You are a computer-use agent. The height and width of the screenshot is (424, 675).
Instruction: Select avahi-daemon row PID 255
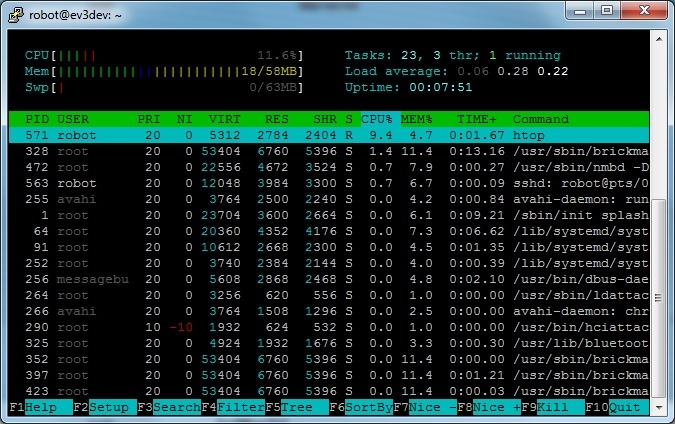click(x=329, y=199)
